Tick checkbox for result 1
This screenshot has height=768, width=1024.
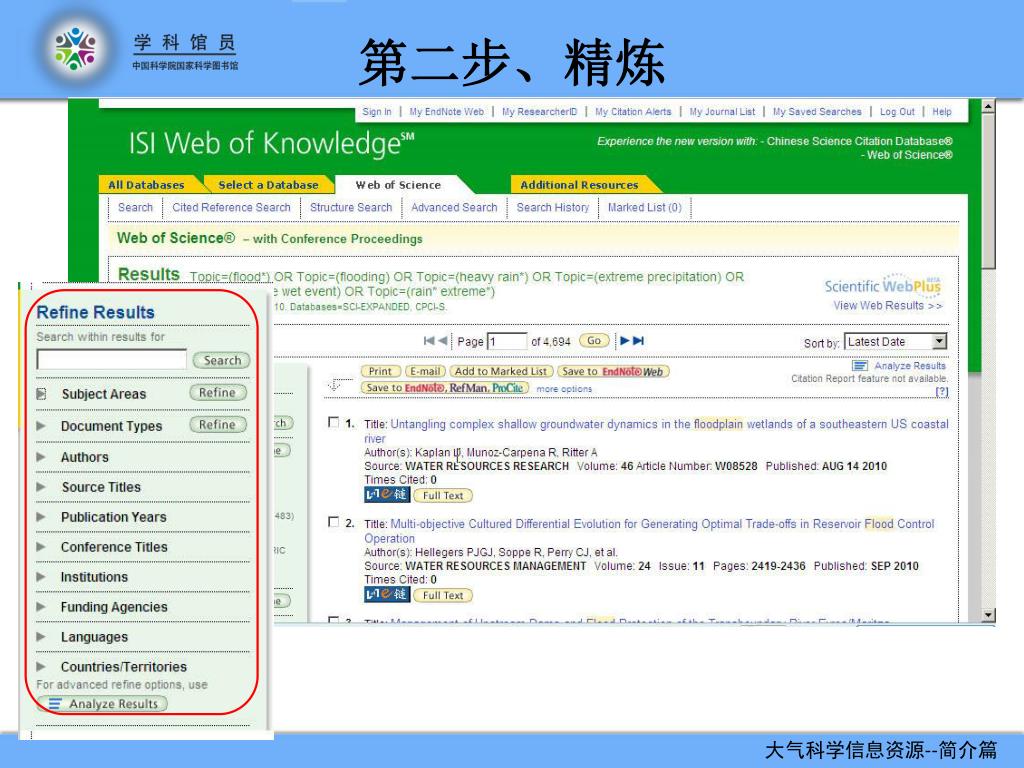coord(333,422)
